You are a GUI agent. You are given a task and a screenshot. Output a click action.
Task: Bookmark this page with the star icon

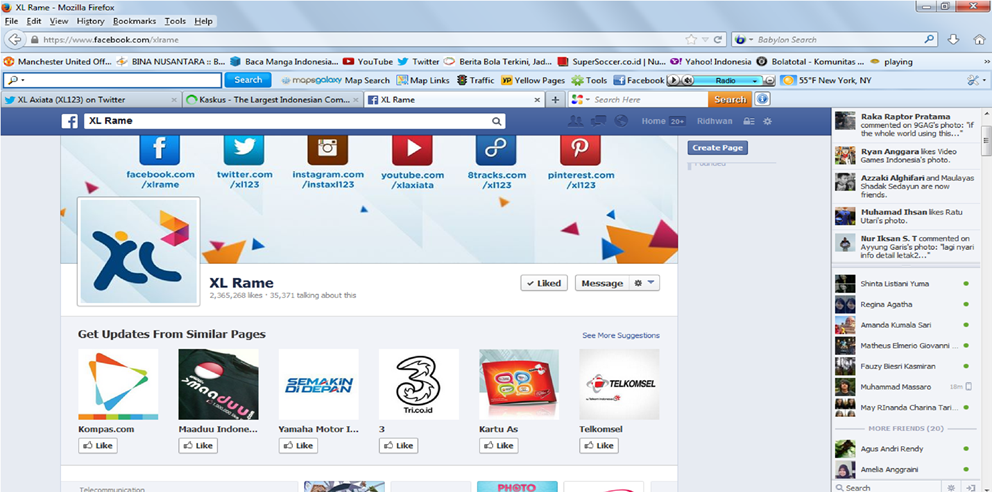coord(691,39)
